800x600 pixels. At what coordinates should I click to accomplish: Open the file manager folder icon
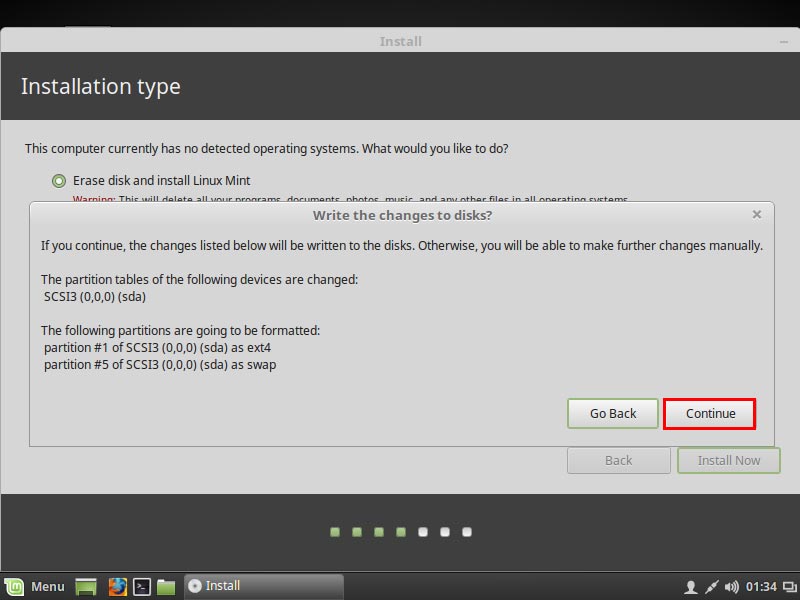coord(166,587)
